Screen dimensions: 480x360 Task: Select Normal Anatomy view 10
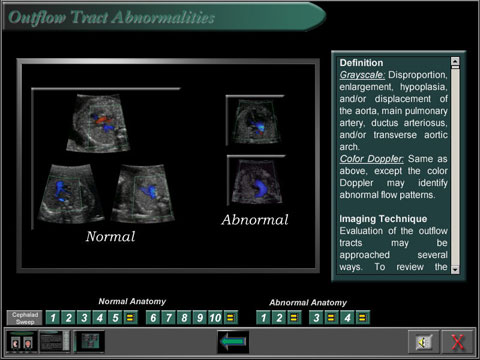215,318
